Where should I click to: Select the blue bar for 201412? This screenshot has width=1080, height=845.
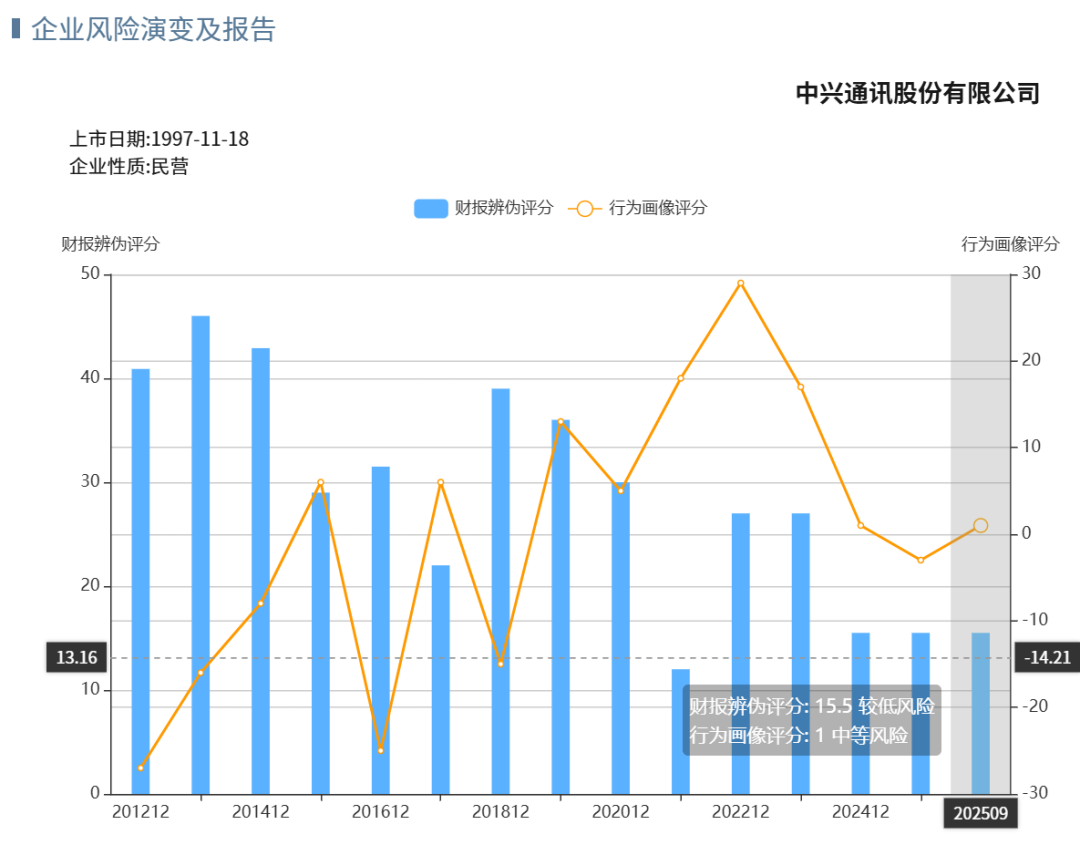click(260, 571)
